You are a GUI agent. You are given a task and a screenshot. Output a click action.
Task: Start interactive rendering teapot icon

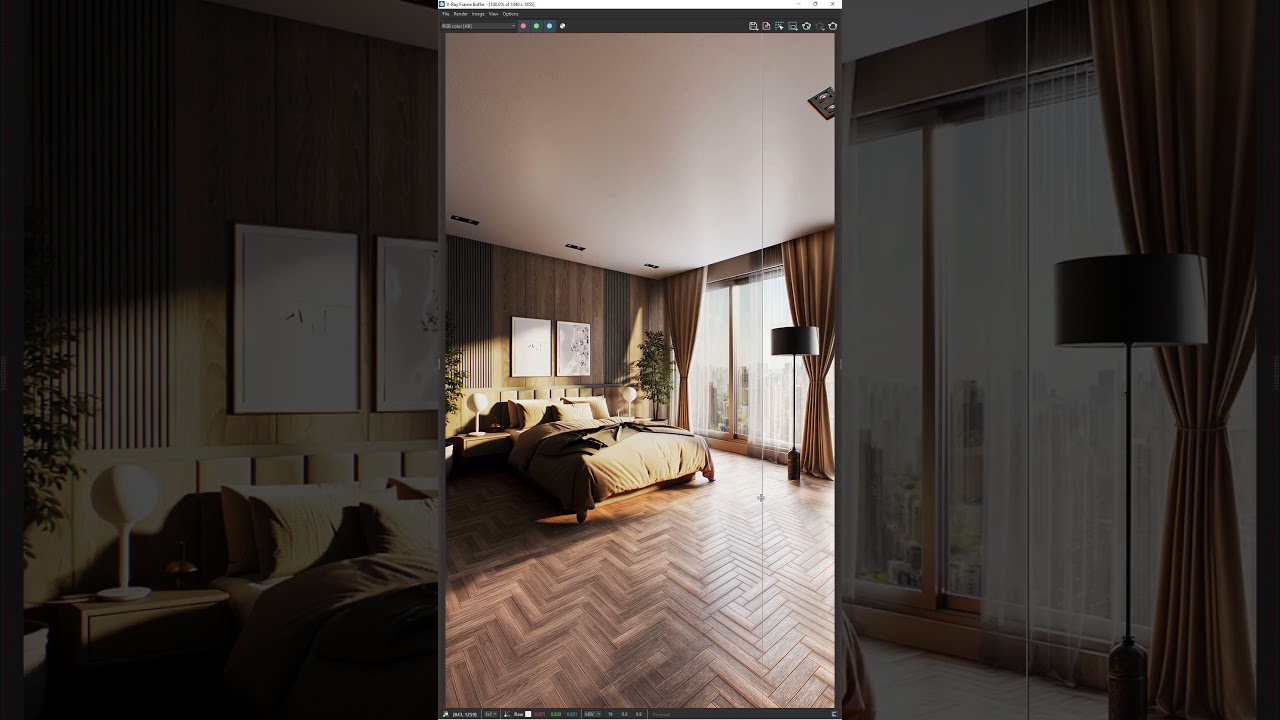coord(806,26)
